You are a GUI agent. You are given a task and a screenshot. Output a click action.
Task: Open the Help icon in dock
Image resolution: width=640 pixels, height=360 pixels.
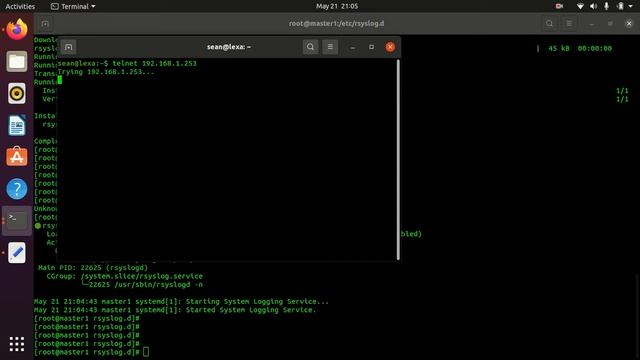17,189
